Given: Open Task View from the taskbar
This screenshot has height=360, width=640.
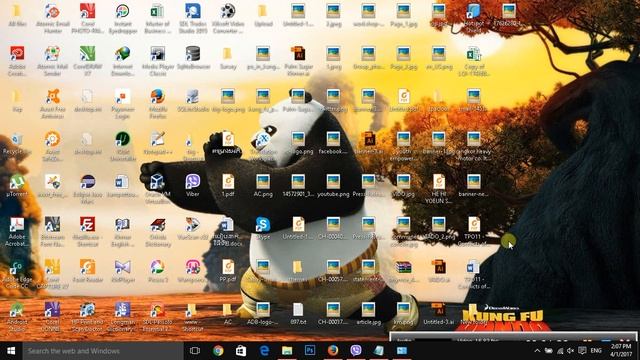Looking at the screenshot, I should 195,351.
